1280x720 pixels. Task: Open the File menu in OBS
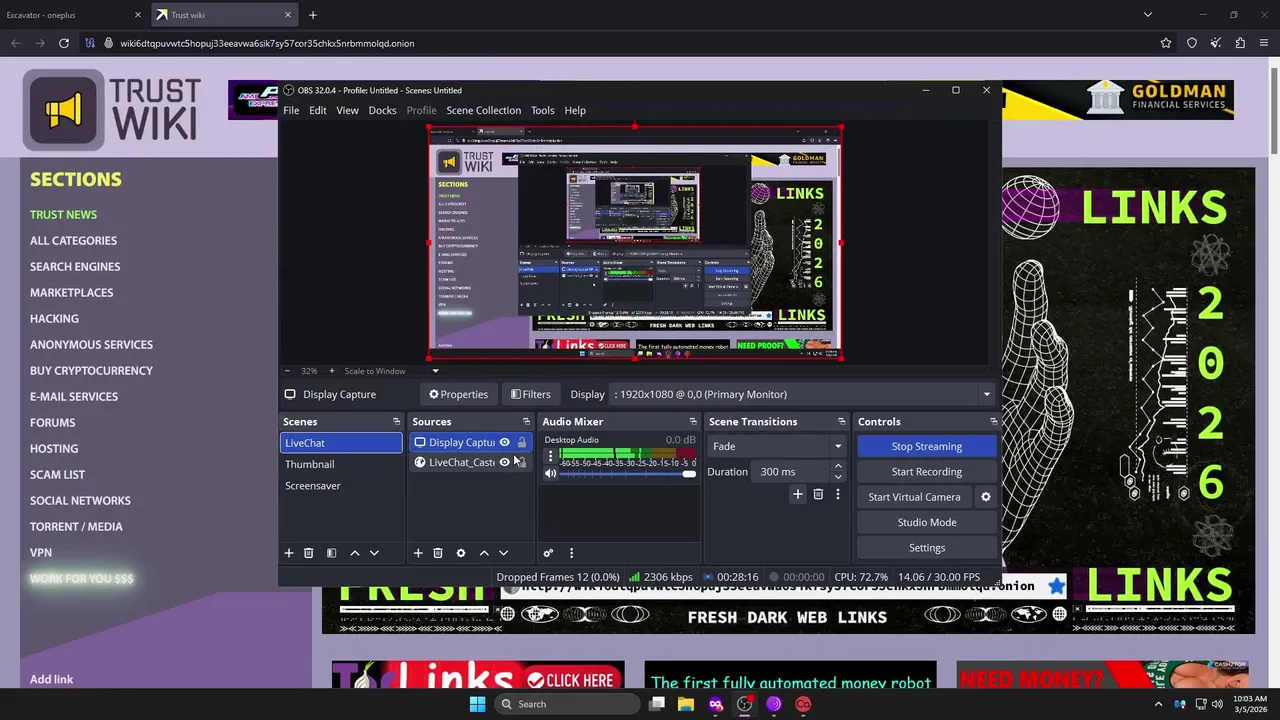pos(291,110)
